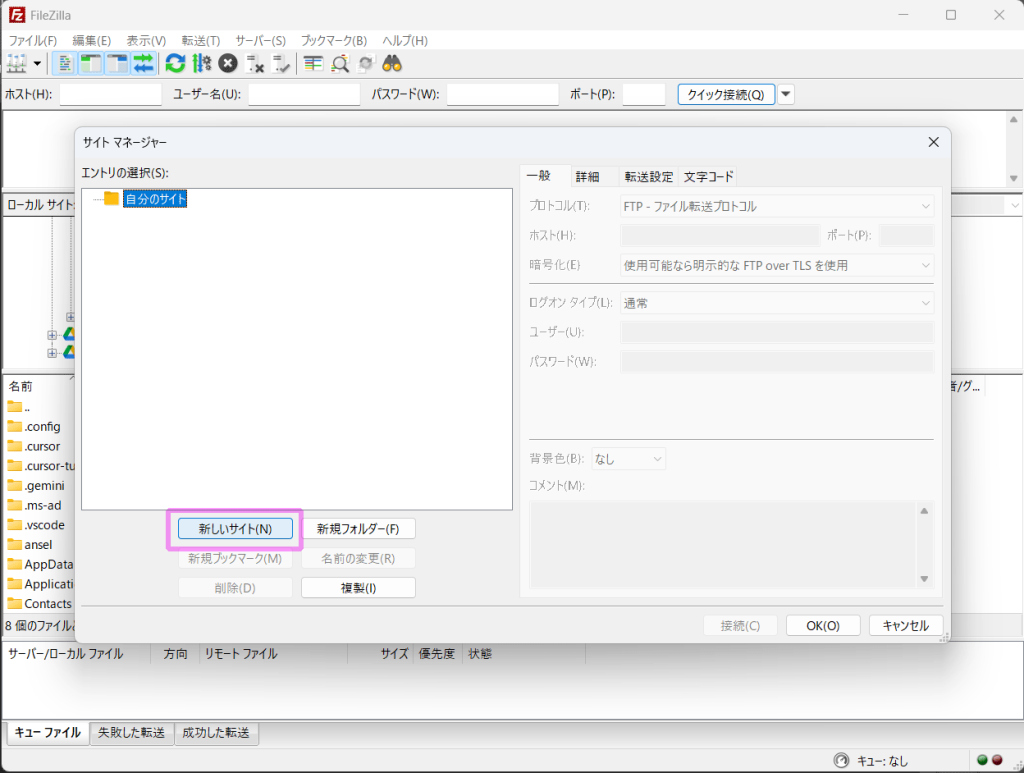Click the message log scrollbar down arrow
The height and width of the screenshot is (773, 1024).
click(1014, 178)
